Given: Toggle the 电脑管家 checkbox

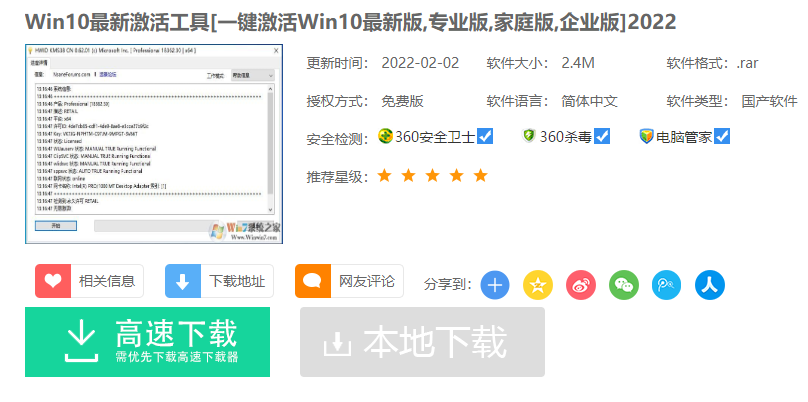Looking at the screenshot, I should [722, 136].
